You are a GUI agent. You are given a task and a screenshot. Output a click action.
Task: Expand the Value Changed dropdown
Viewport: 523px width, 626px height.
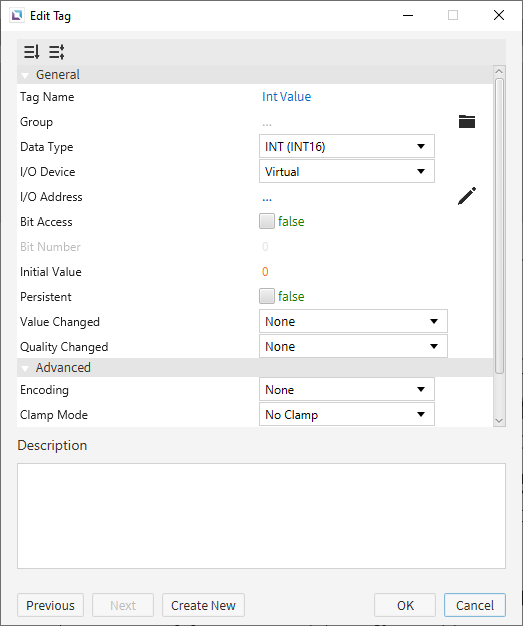tap(353, 321)
